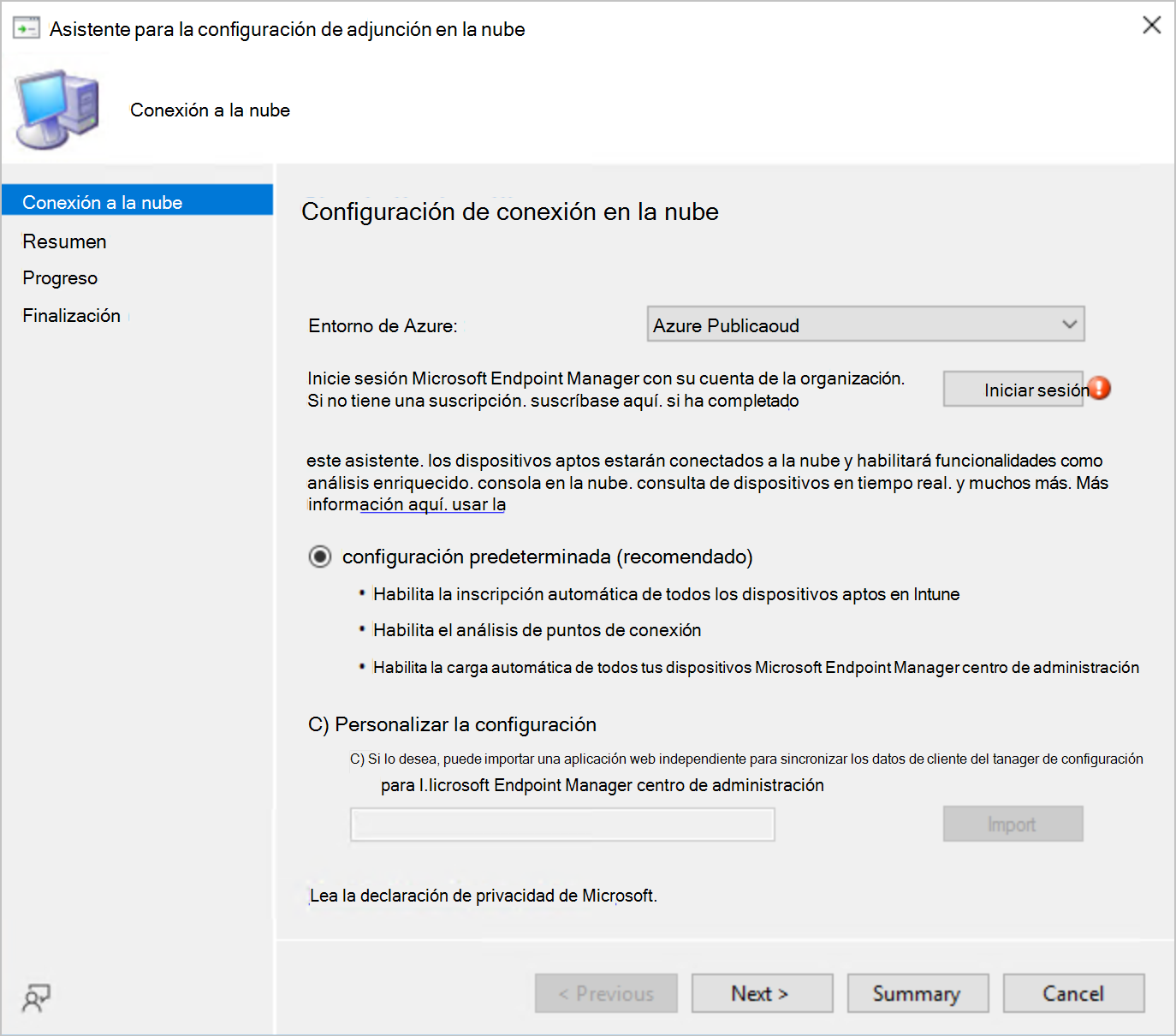Open Progreso from the wizard steps
This screenshot has height=1036, width=1176.
[60, 277]
